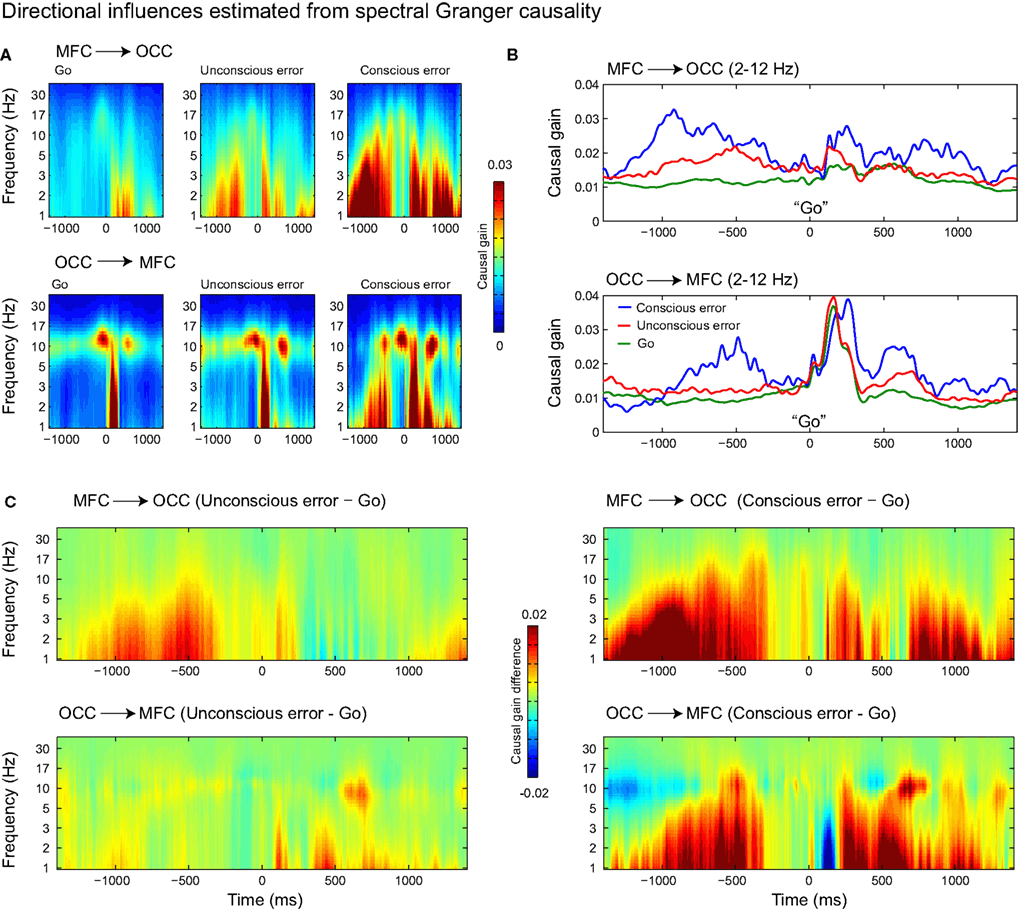Click the panel C label
Viewport: 1019px width, 911px height.
(x=10, y=502)
